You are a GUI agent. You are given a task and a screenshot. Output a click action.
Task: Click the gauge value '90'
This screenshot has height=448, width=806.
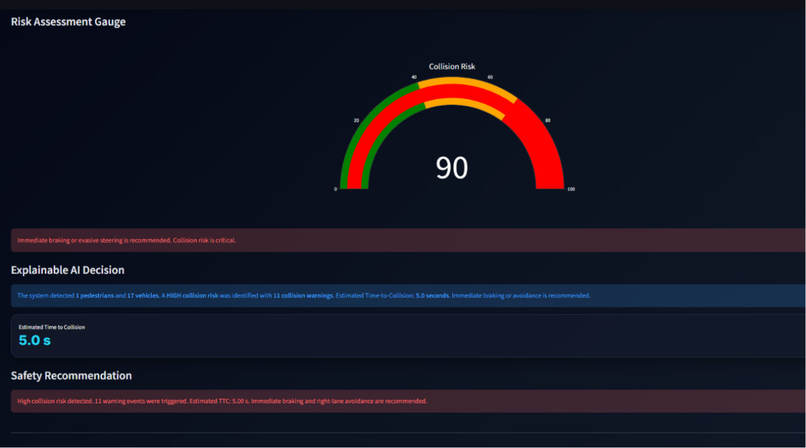click(x=452, y=167)
